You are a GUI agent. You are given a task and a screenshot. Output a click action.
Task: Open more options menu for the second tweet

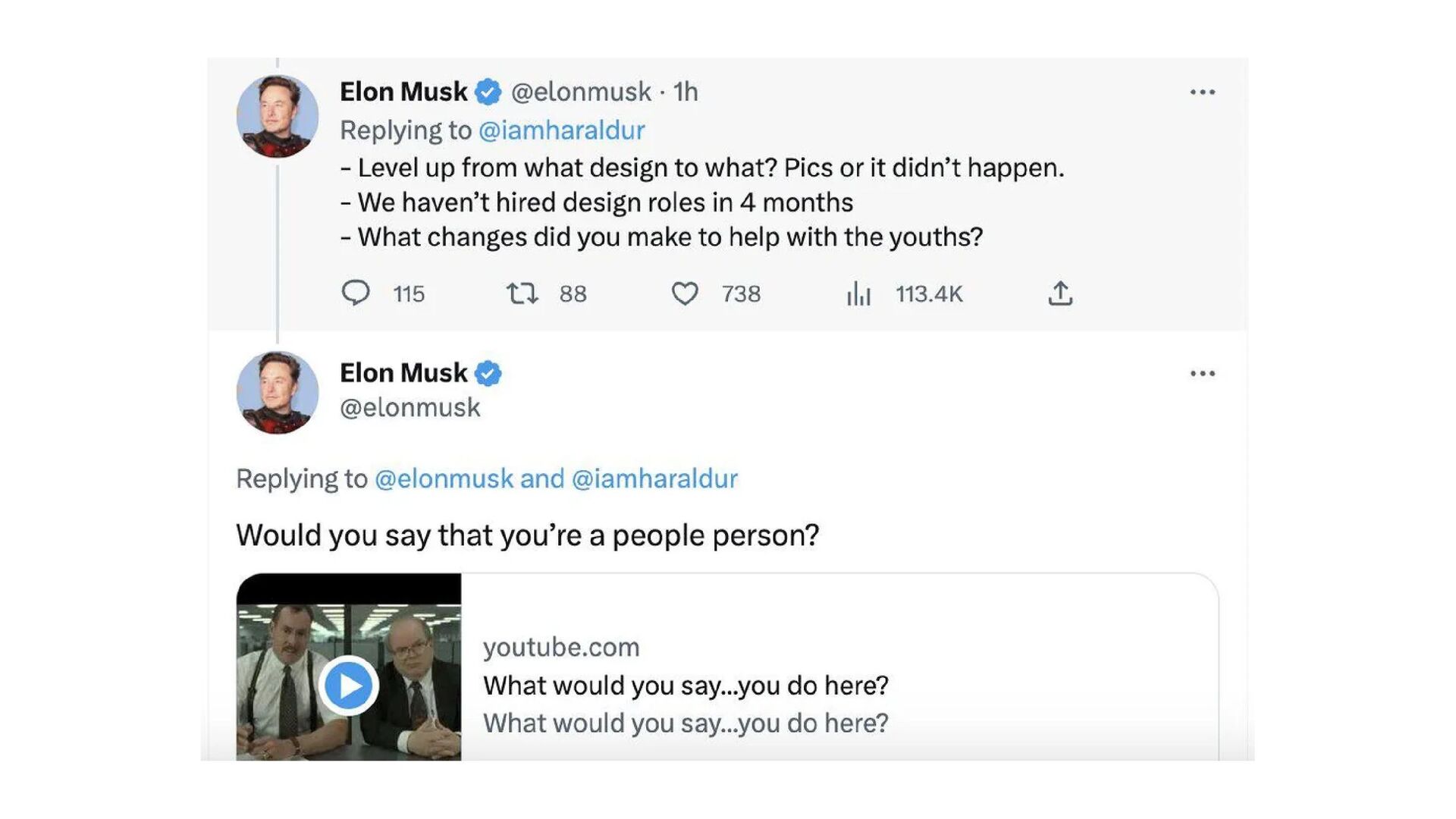pos(1202,374)
